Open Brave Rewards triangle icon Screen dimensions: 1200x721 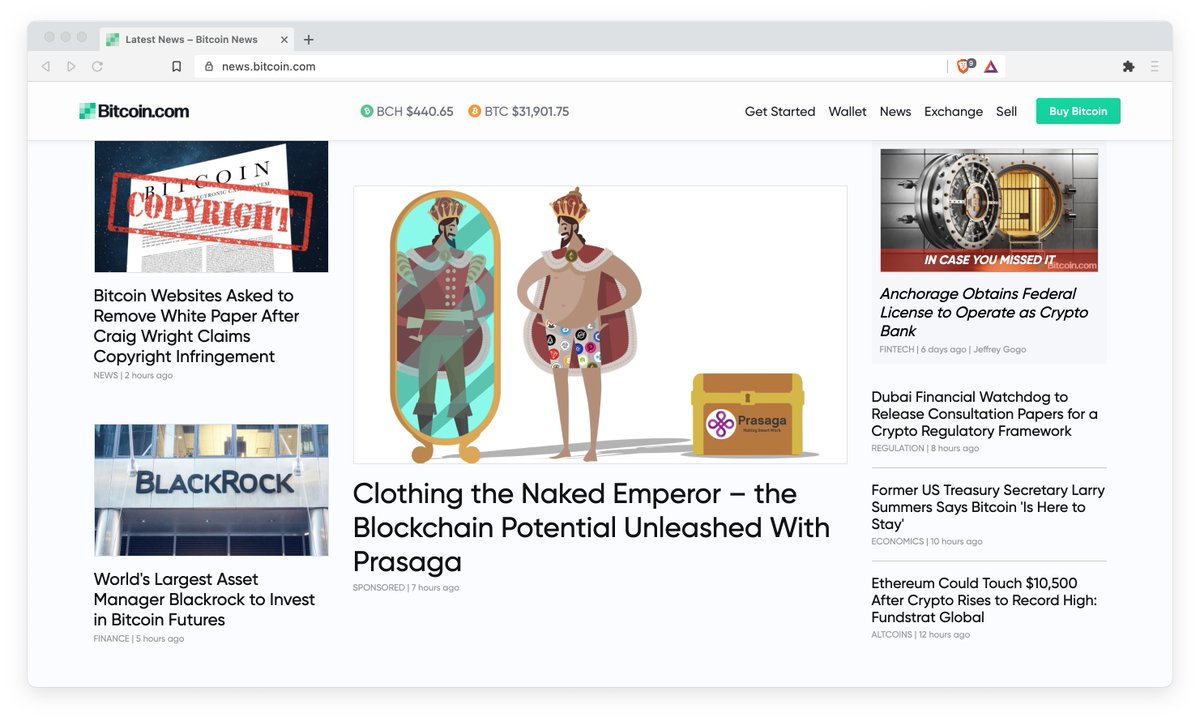[x=991, y=66]
